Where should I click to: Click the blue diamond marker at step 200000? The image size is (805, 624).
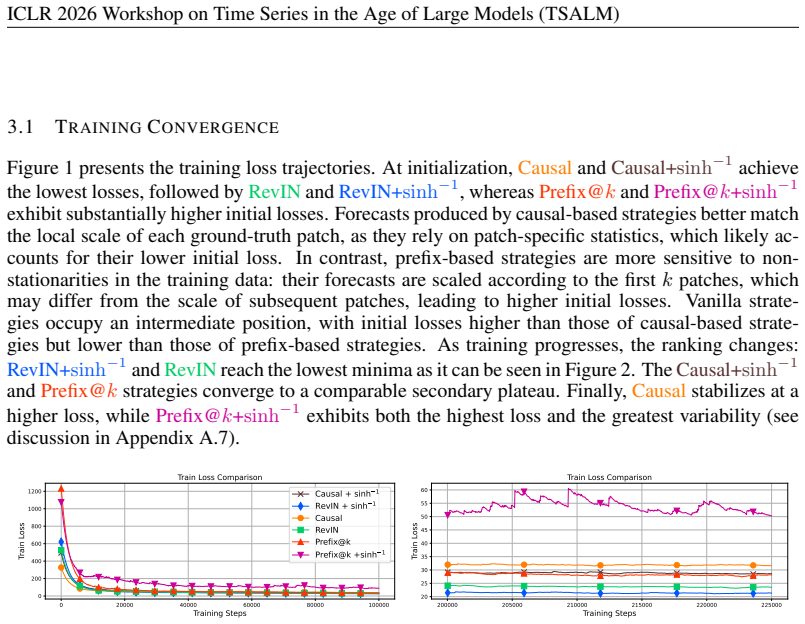[447, 593]
